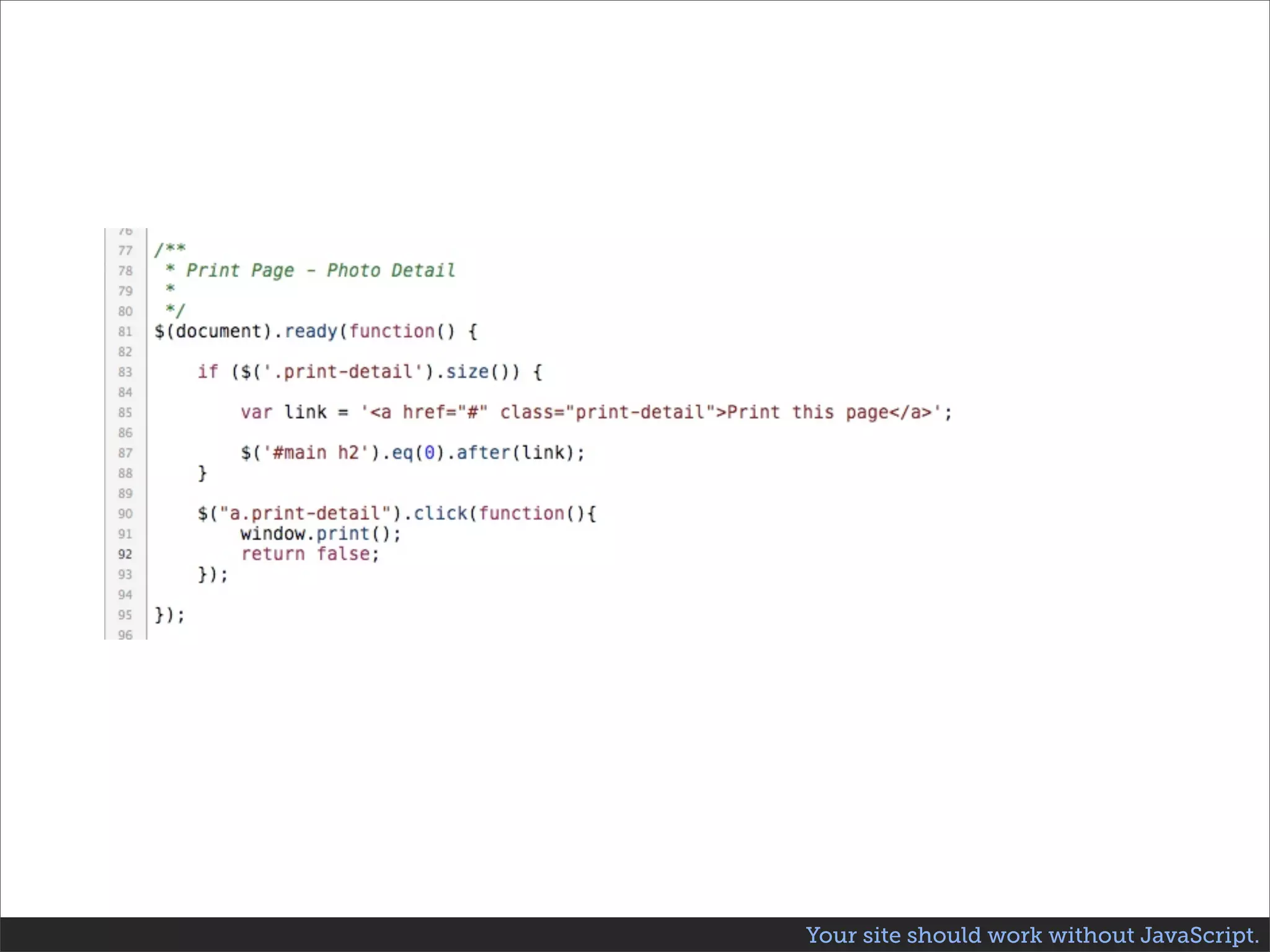The width and height of the screenshot is (1270, 952).
Task: Click the '*/' comment closer on line 80
Action: 175,310
